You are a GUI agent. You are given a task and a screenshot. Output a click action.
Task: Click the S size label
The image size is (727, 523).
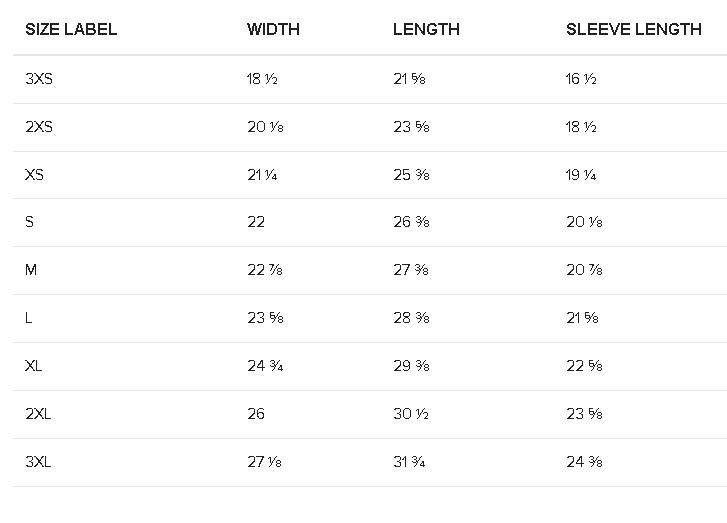(29, 222)
